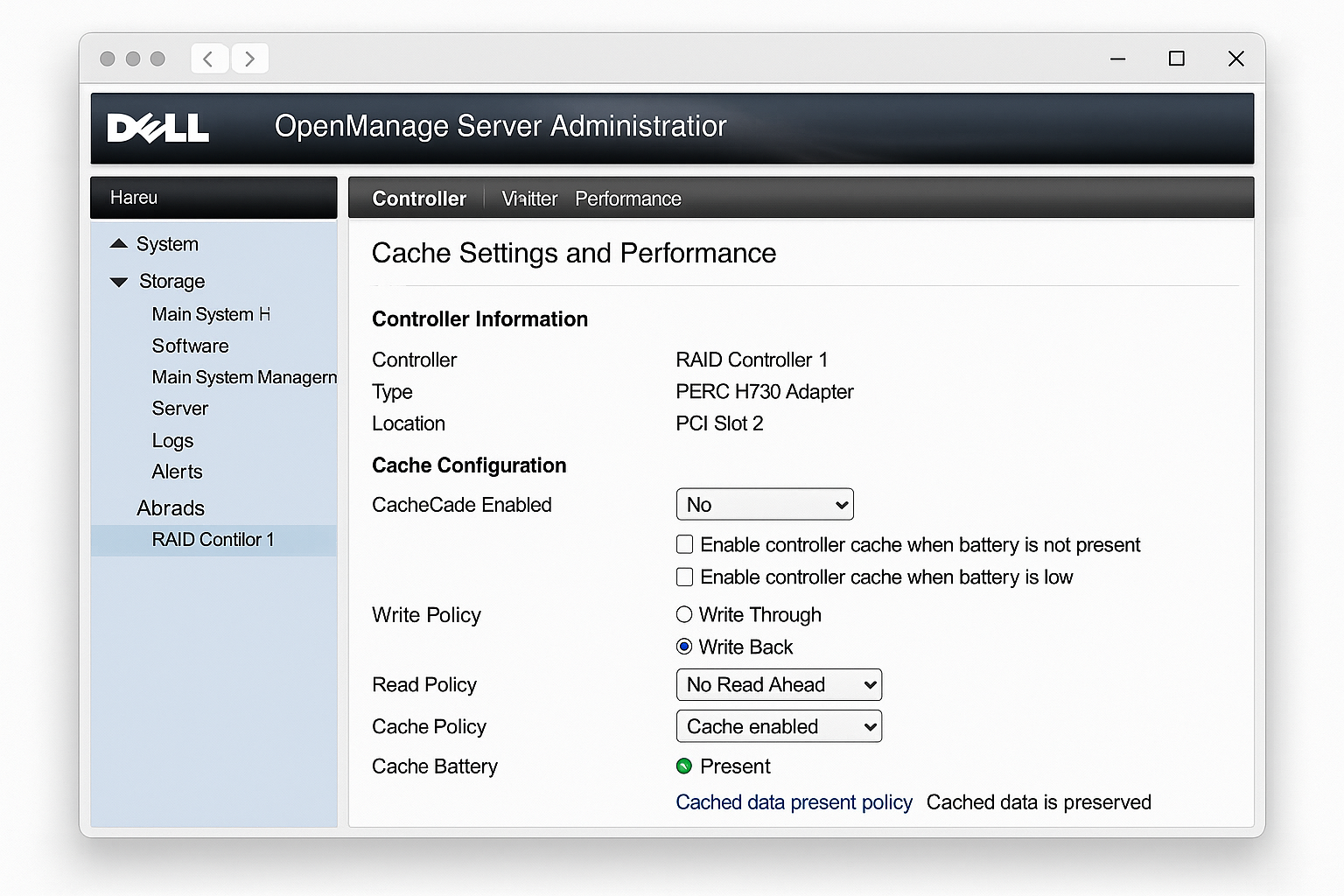Click Cached data is preserved text
Screen dimensions: 1344x896
click(x=1039, y=802)
